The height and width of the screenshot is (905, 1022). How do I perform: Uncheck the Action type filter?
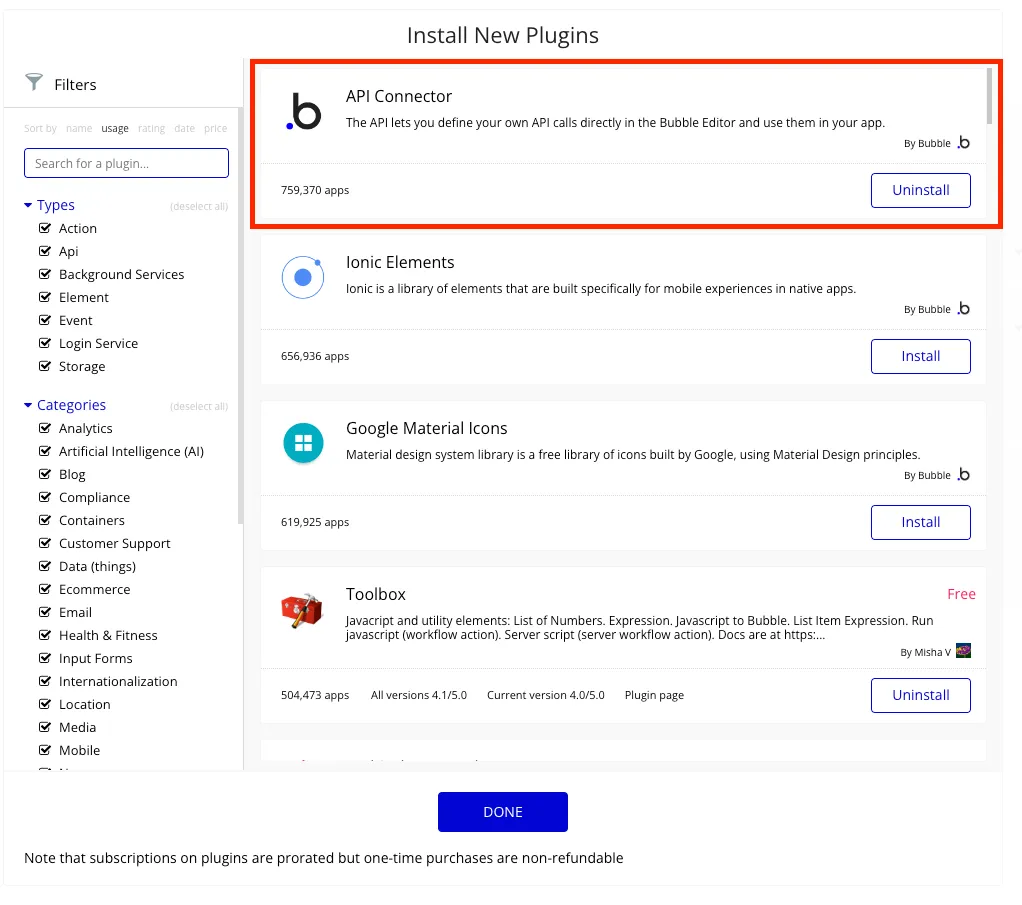click(45, 228)
